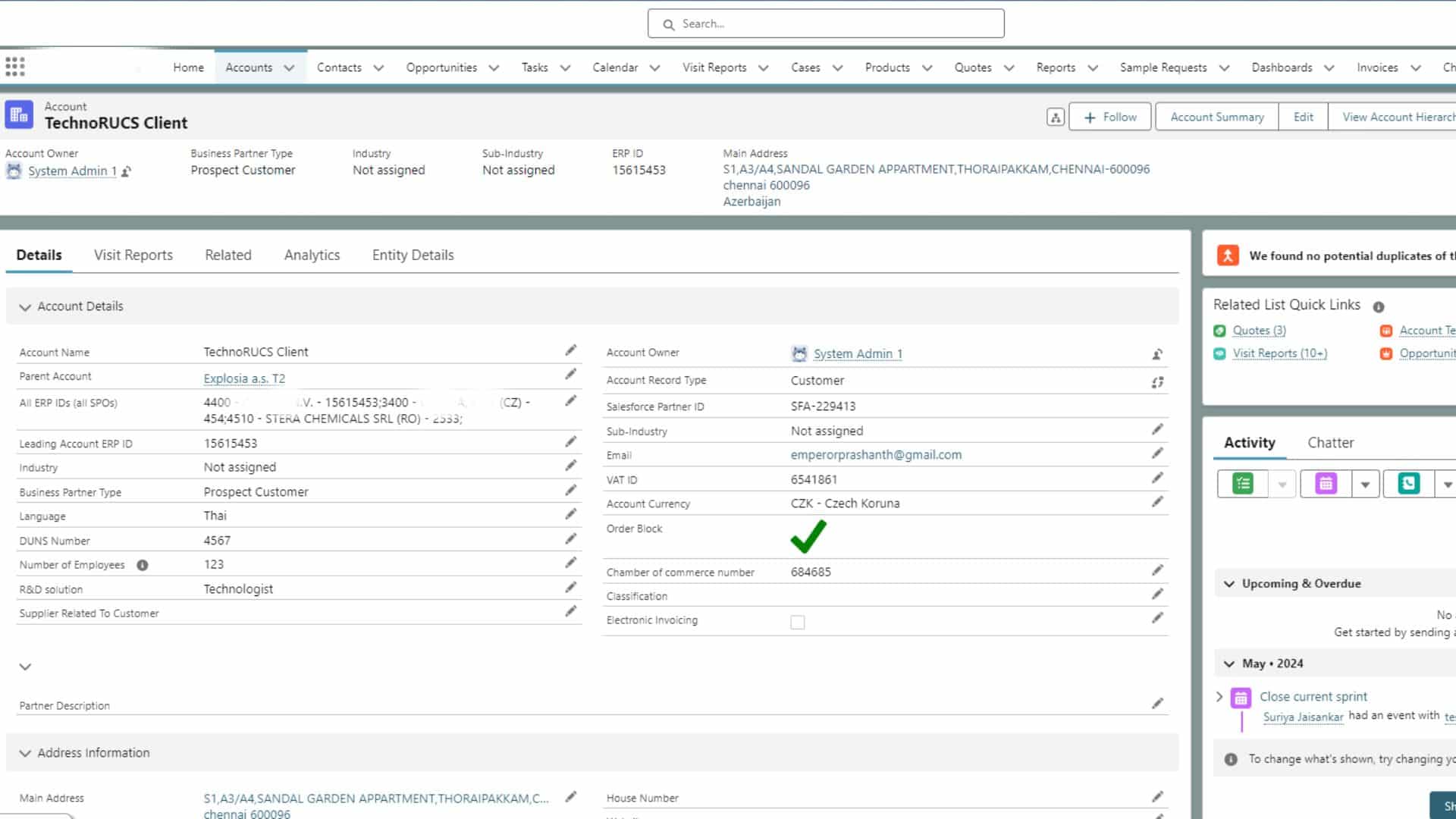Viewport: 1456px width, 819px height.
Task: Edit the Parent Account pencil icon
Action: (570, 375)
